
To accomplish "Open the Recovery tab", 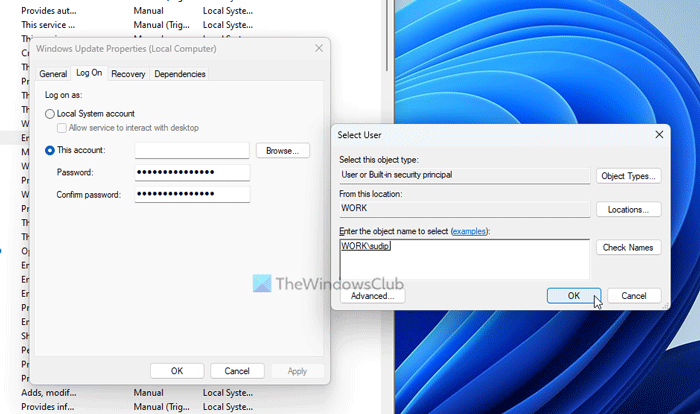I will click(x=128, y=74).
